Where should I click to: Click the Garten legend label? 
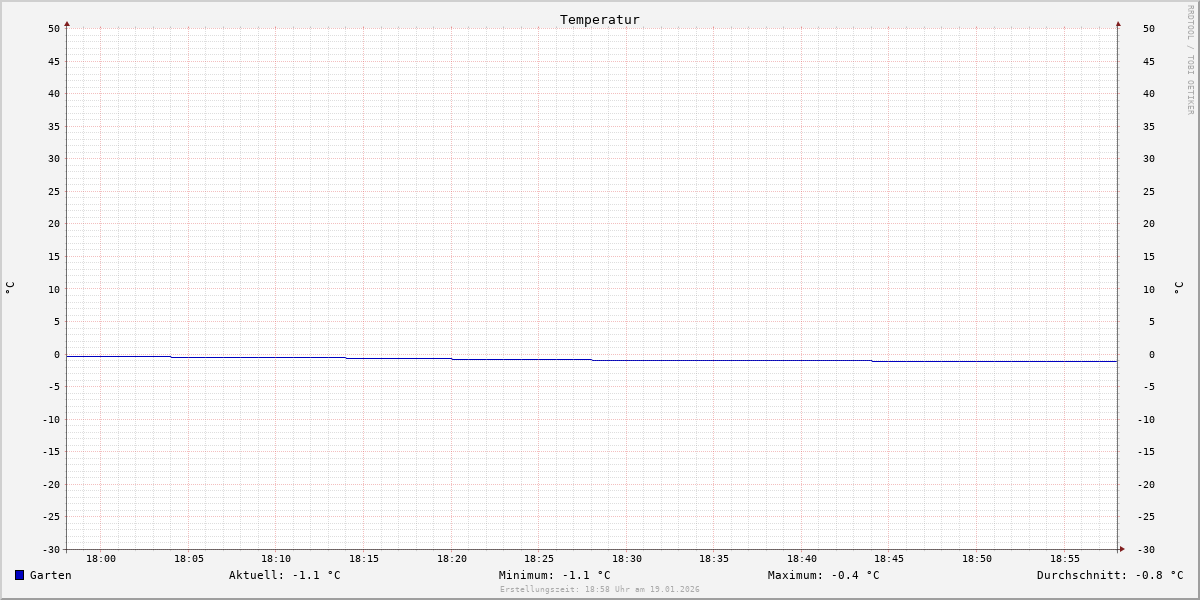coord(51,575)
